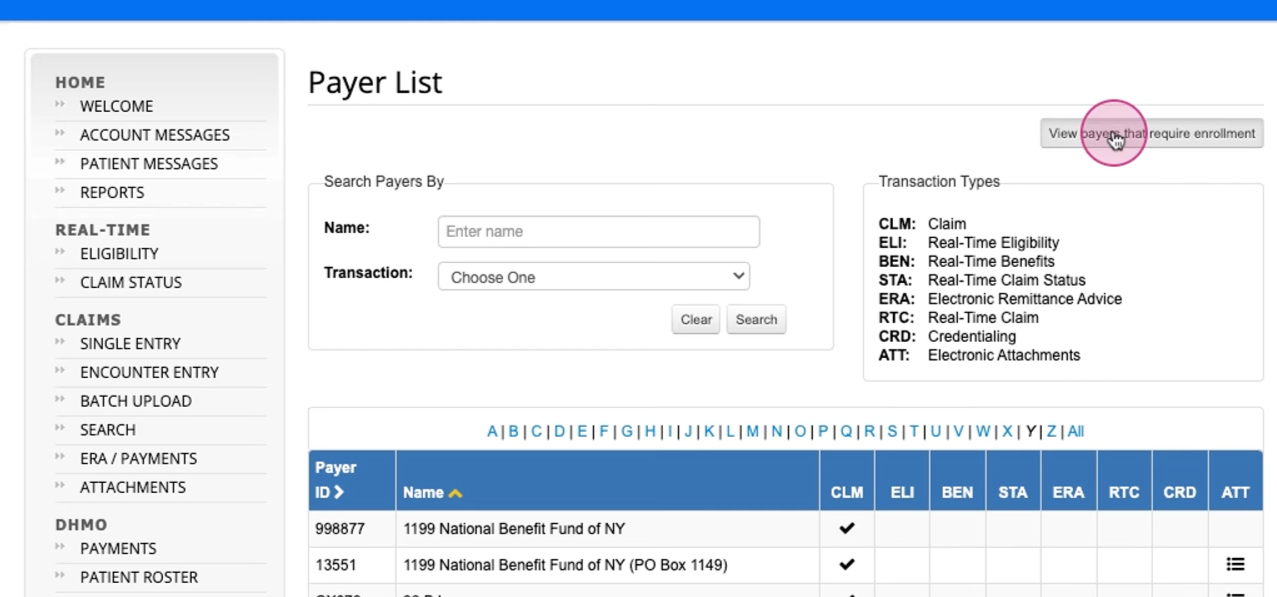Filter payers by letter N
This screenshot has width=1277, height=597.
[x=776, y=432]
